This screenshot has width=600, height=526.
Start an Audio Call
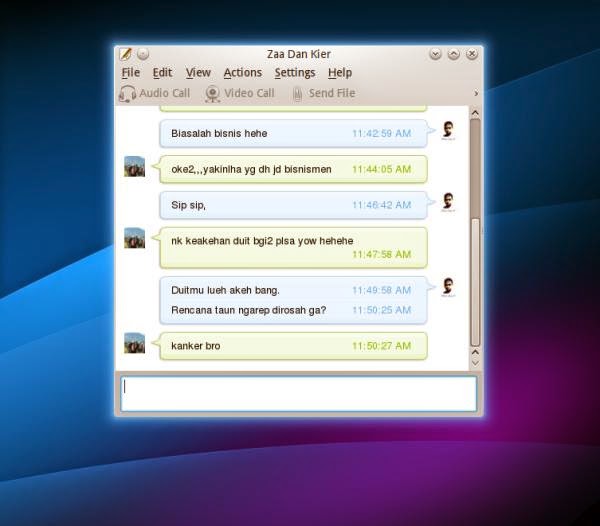point(155,93)
